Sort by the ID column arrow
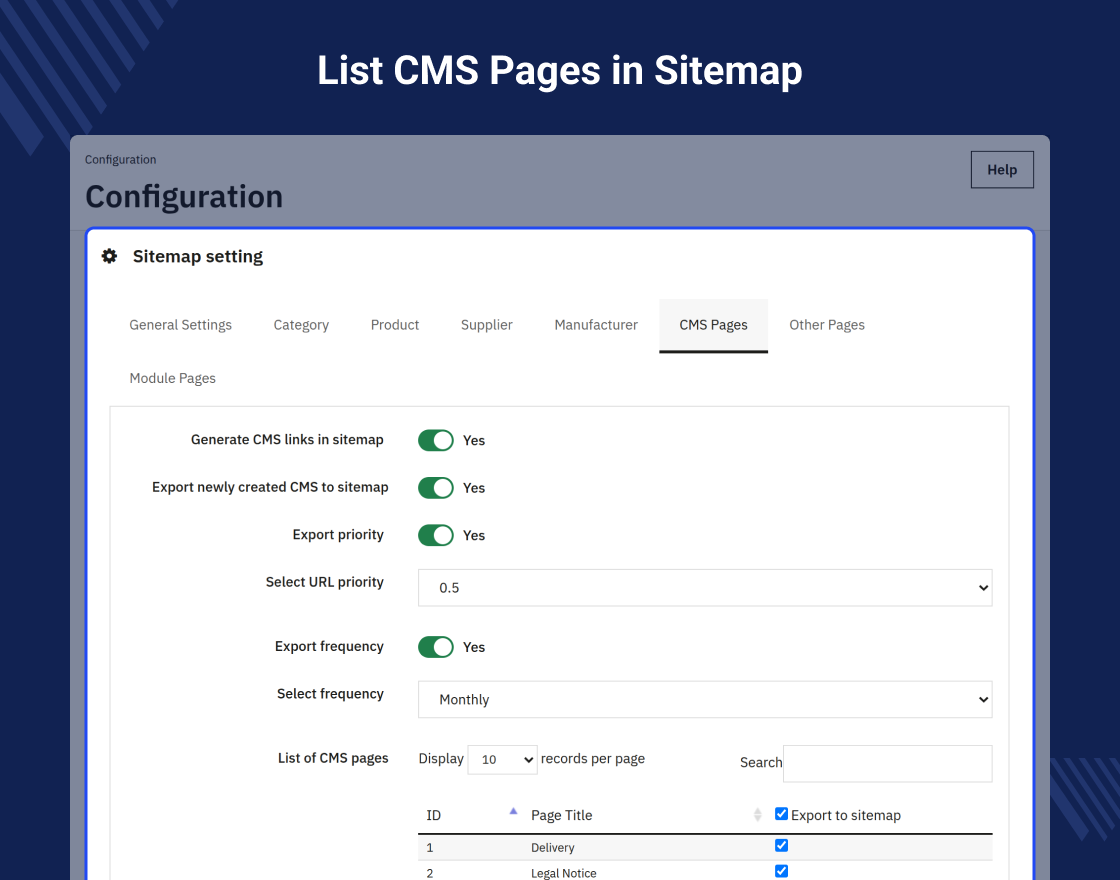Screen dimensions: 1120x880 tap(513, 811)
